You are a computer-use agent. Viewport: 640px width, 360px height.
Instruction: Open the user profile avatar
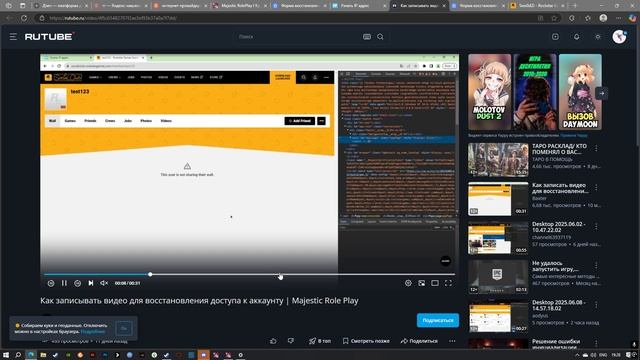(619, 37)
